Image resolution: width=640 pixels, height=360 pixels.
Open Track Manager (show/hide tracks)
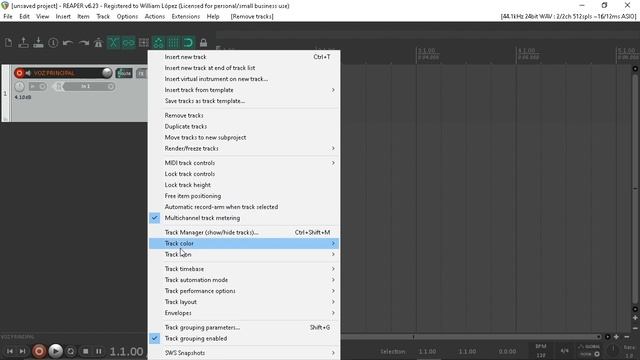(244, 232)
